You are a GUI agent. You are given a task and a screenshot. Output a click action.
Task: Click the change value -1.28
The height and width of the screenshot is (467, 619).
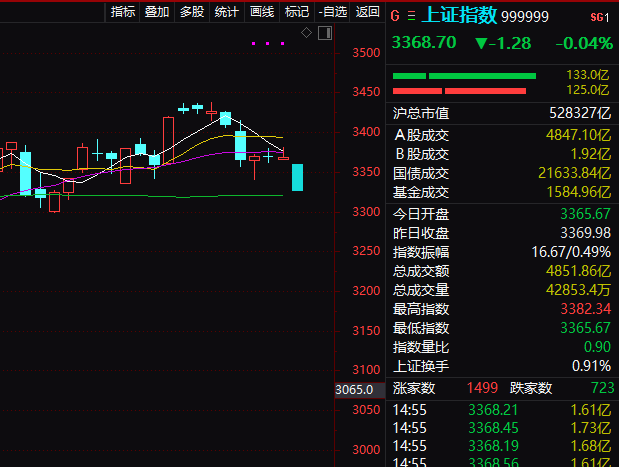[x=503, y=43]
